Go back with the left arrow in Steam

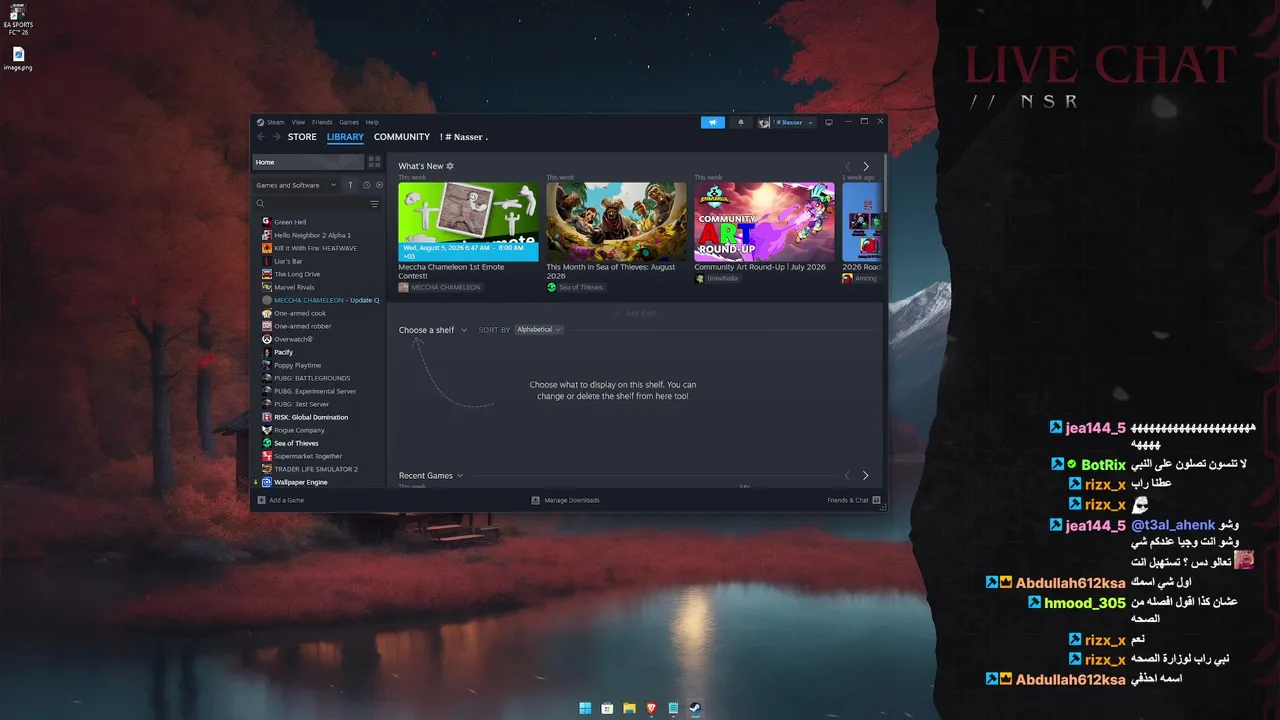coord(261,137)
